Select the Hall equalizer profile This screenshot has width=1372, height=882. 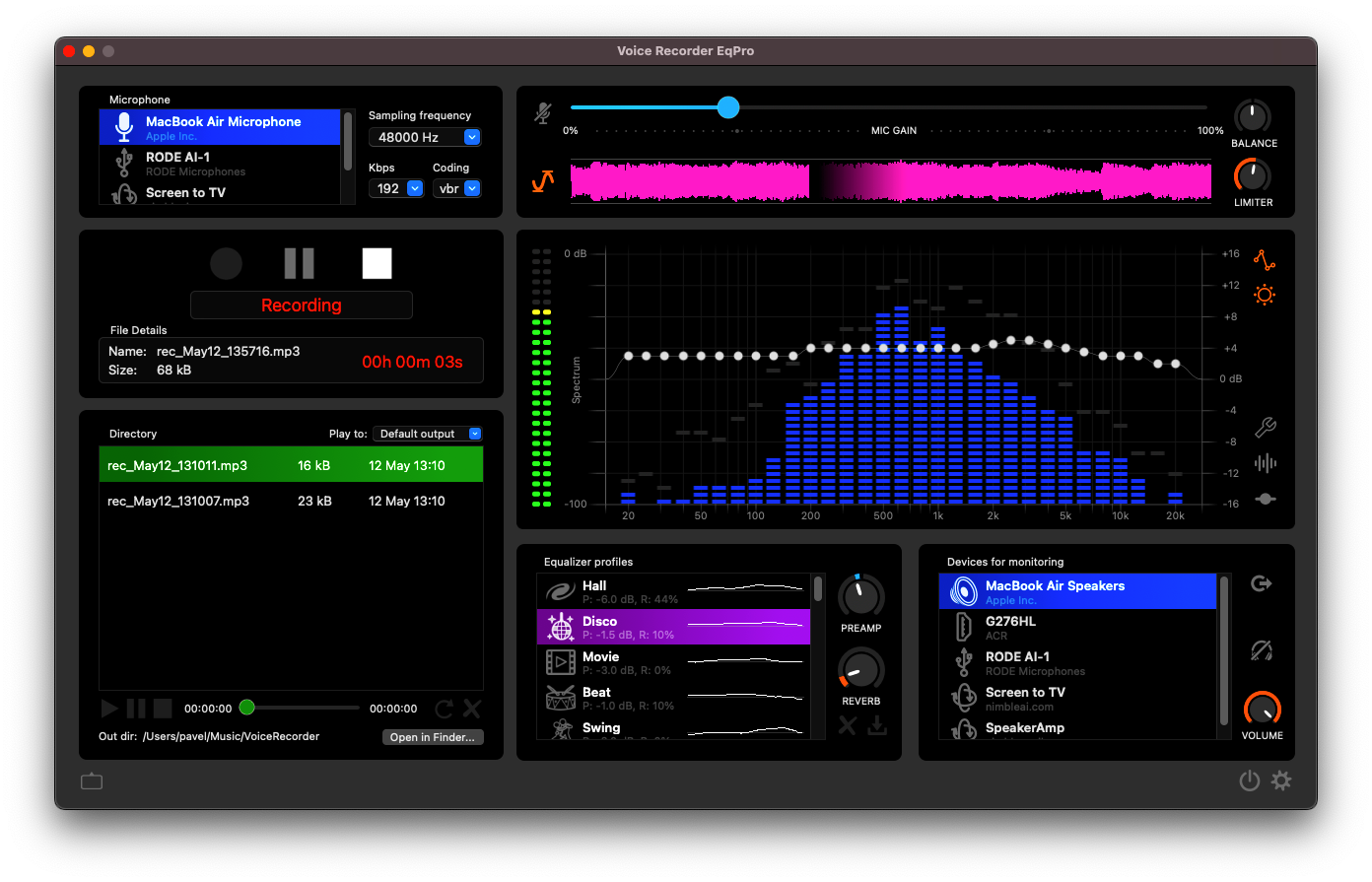point(673,591)
